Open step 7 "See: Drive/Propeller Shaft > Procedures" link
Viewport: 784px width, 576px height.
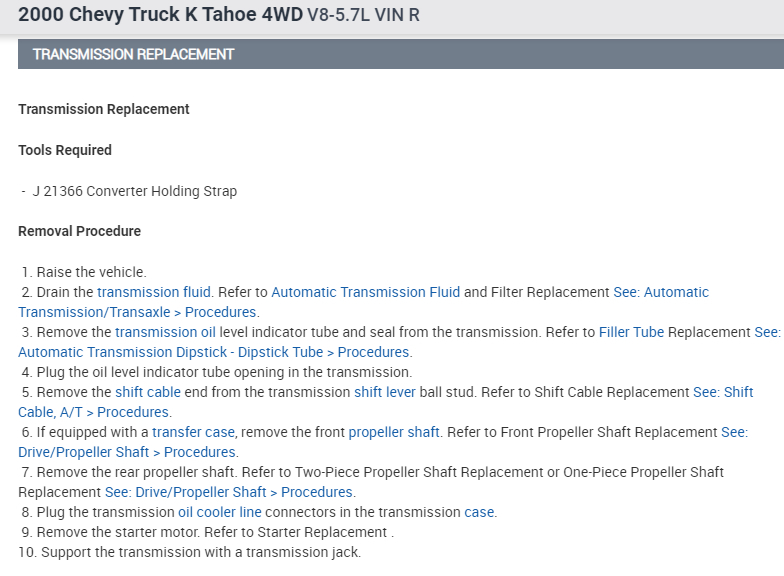pyautogui.click(x=230, y=492)
